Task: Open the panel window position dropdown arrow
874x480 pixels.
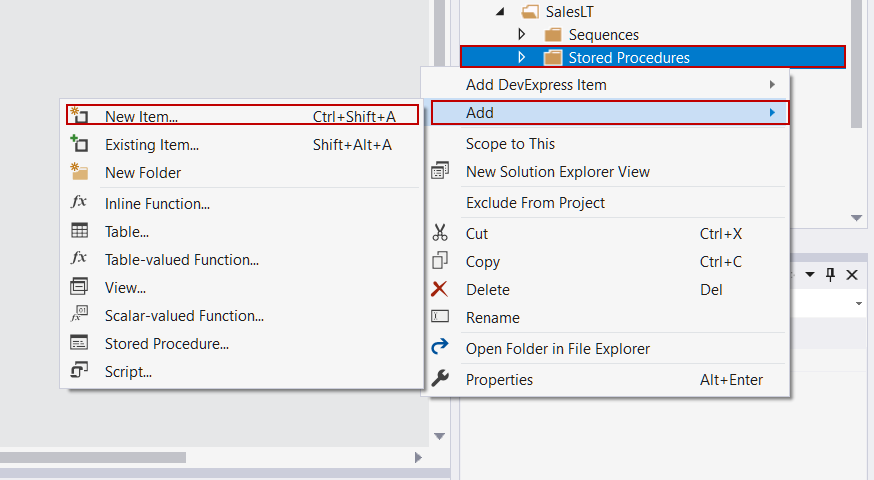Action: (810, 275)
